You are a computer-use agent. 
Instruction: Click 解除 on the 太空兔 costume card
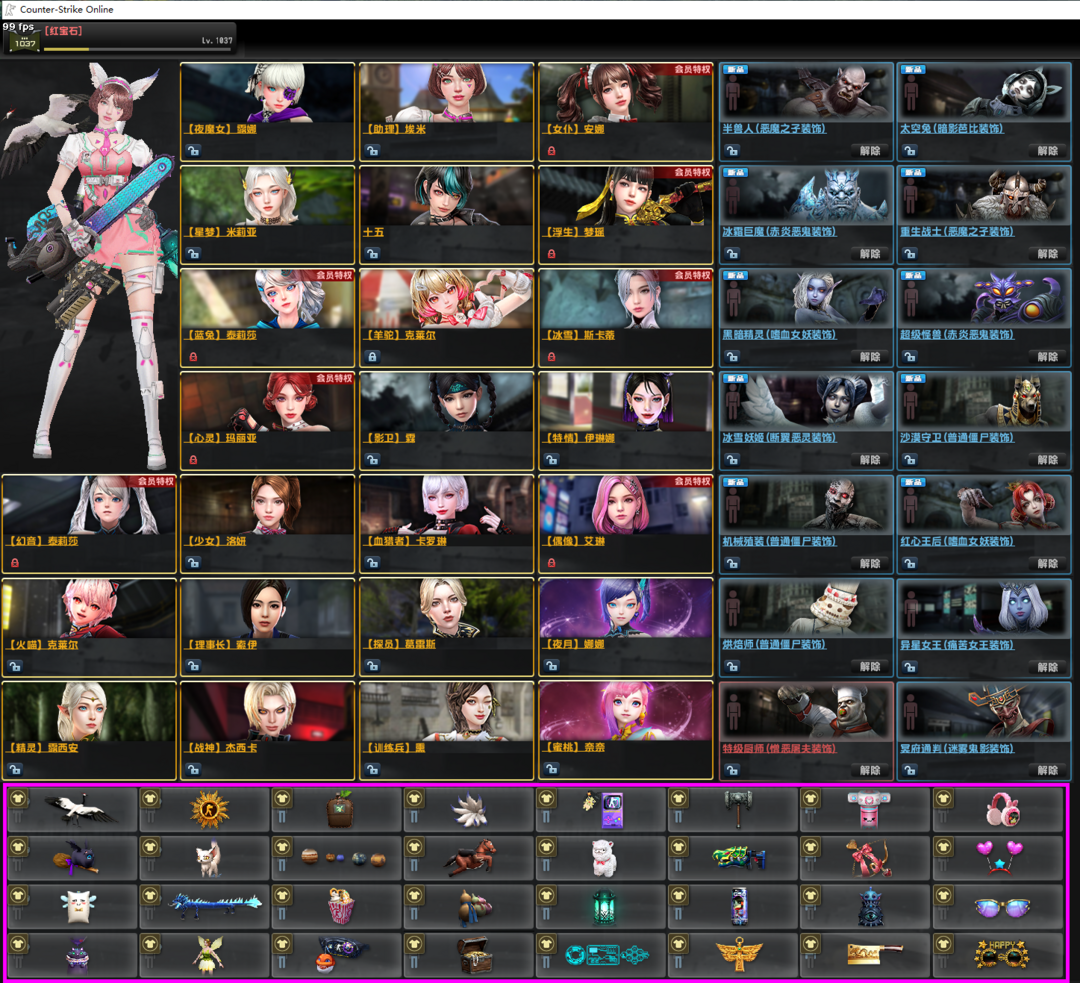(1047, 151)
